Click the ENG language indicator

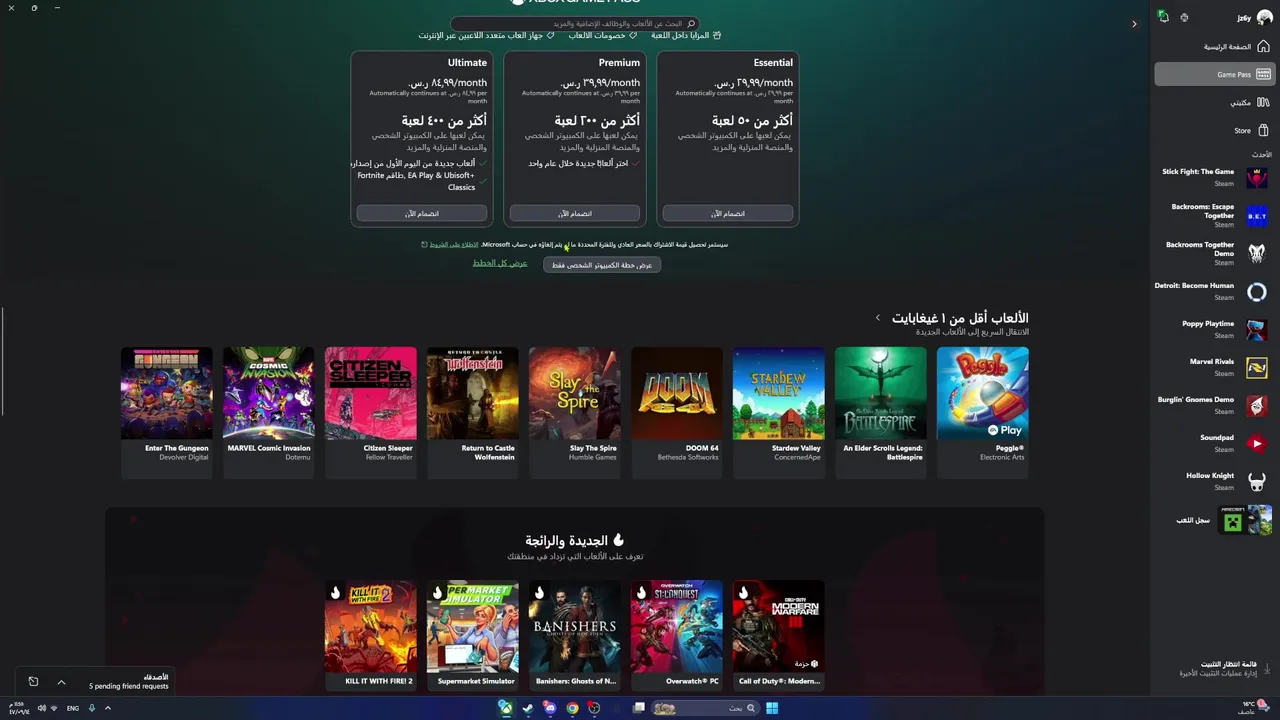pos(73,708)
